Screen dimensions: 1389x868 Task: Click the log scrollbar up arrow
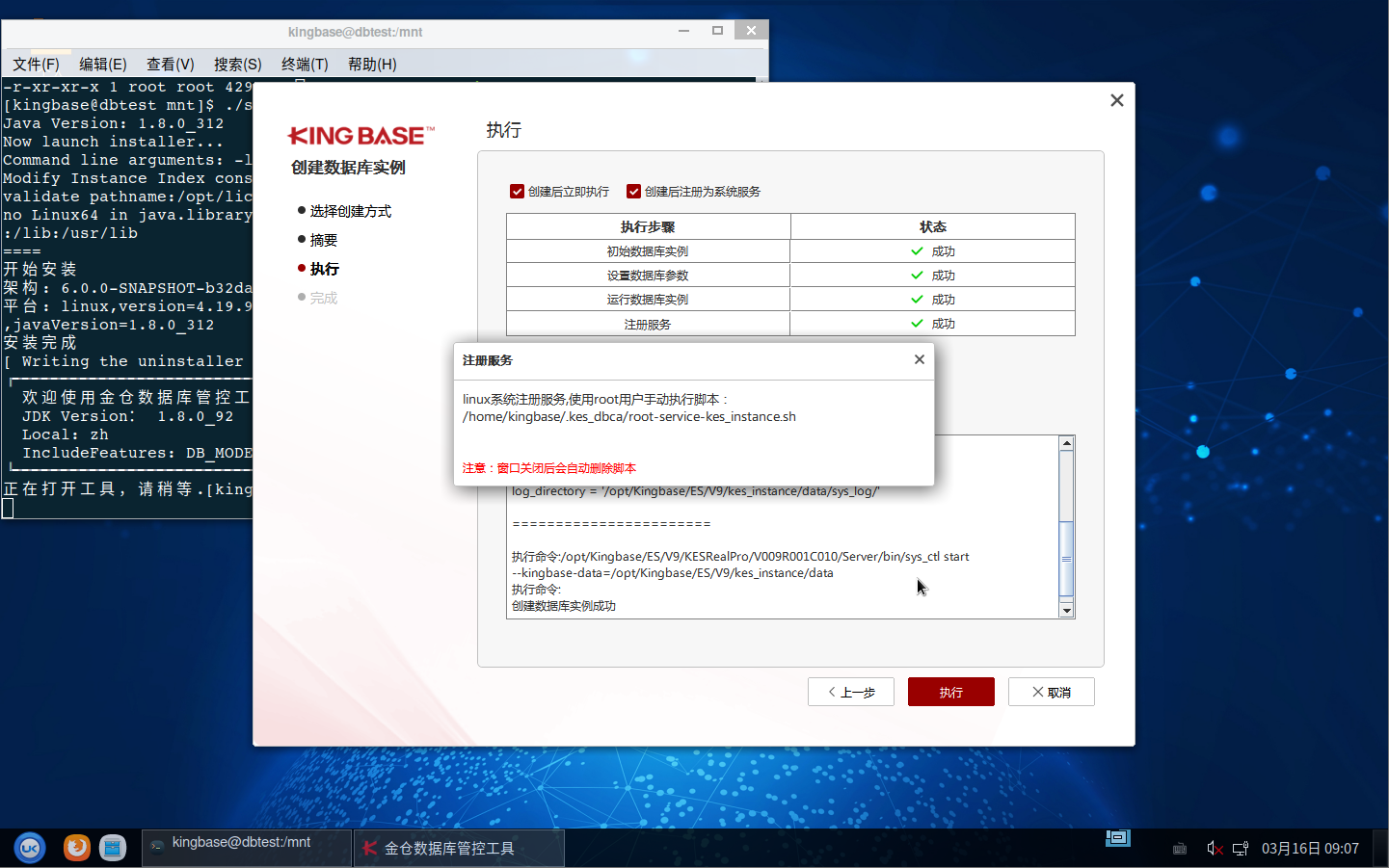(x=1066, y=443)
